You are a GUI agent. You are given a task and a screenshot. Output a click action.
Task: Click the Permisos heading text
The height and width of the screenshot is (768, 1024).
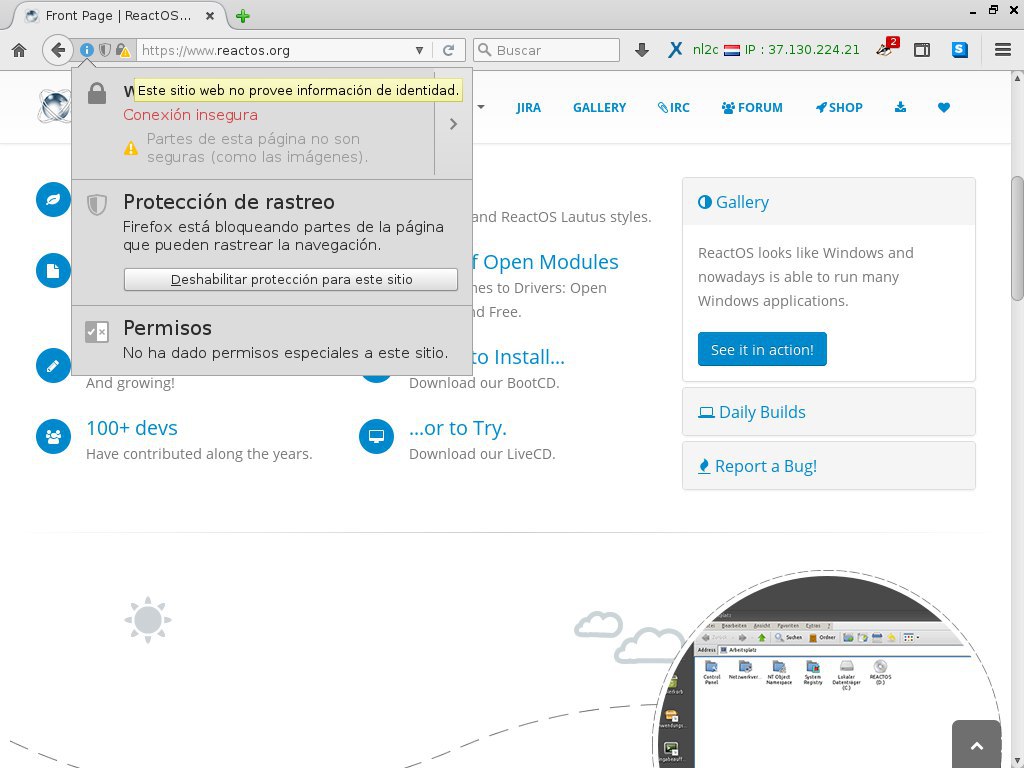[x=167, y=328]
